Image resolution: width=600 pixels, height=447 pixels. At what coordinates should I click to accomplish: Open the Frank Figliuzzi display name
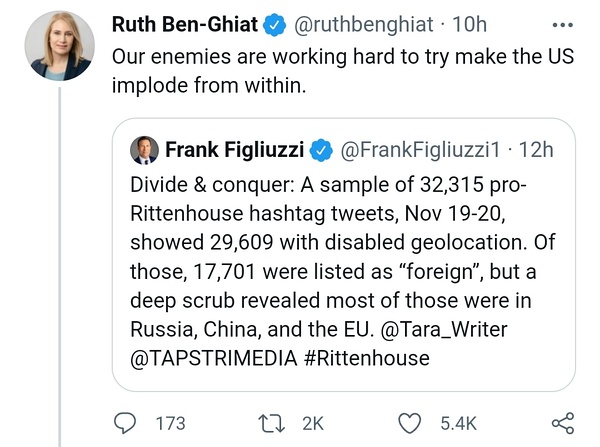(x=234, y=150)
